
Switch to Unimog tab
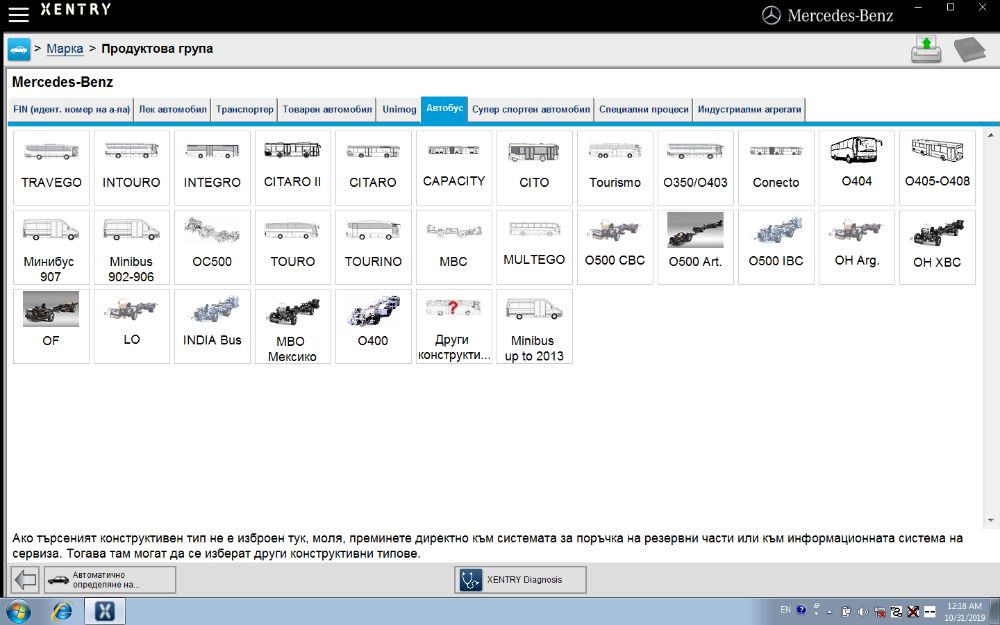click(399, 109)
